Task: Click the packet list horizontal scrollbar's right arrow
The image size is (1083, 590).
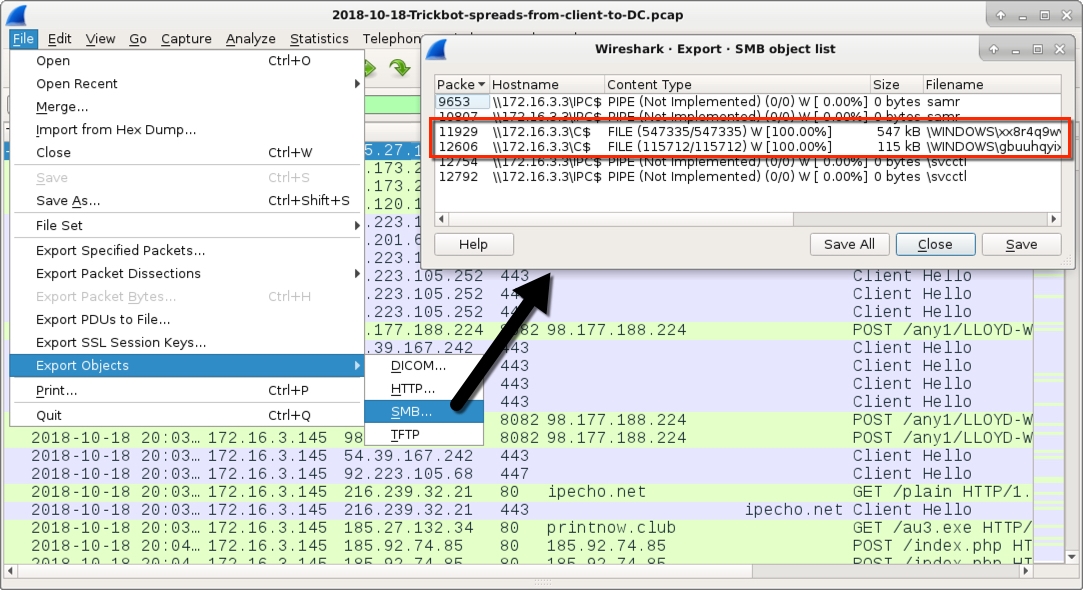Action: tap(1026, 571)
